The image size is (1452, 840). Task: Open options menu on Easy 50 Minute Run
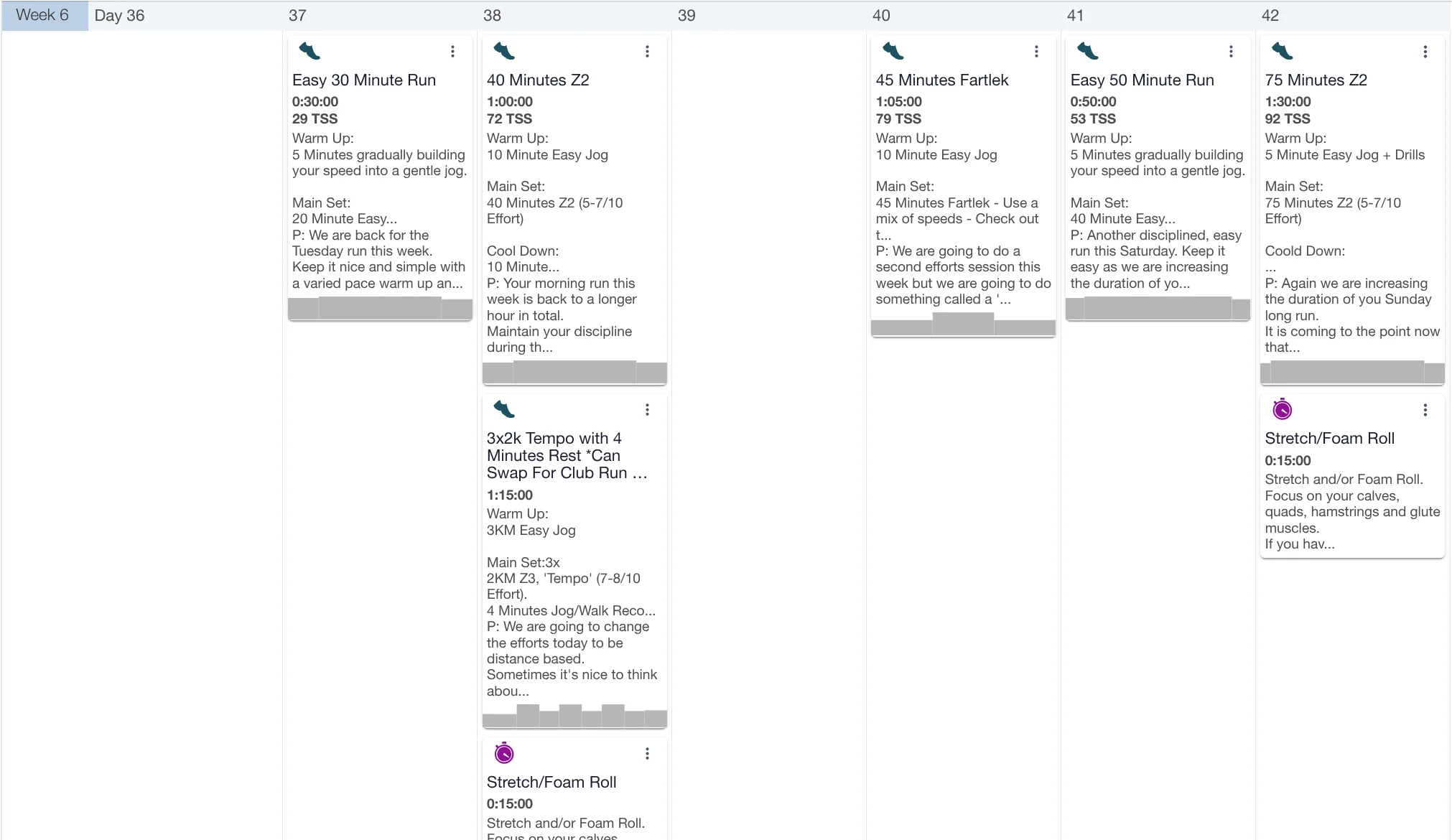1231,52
